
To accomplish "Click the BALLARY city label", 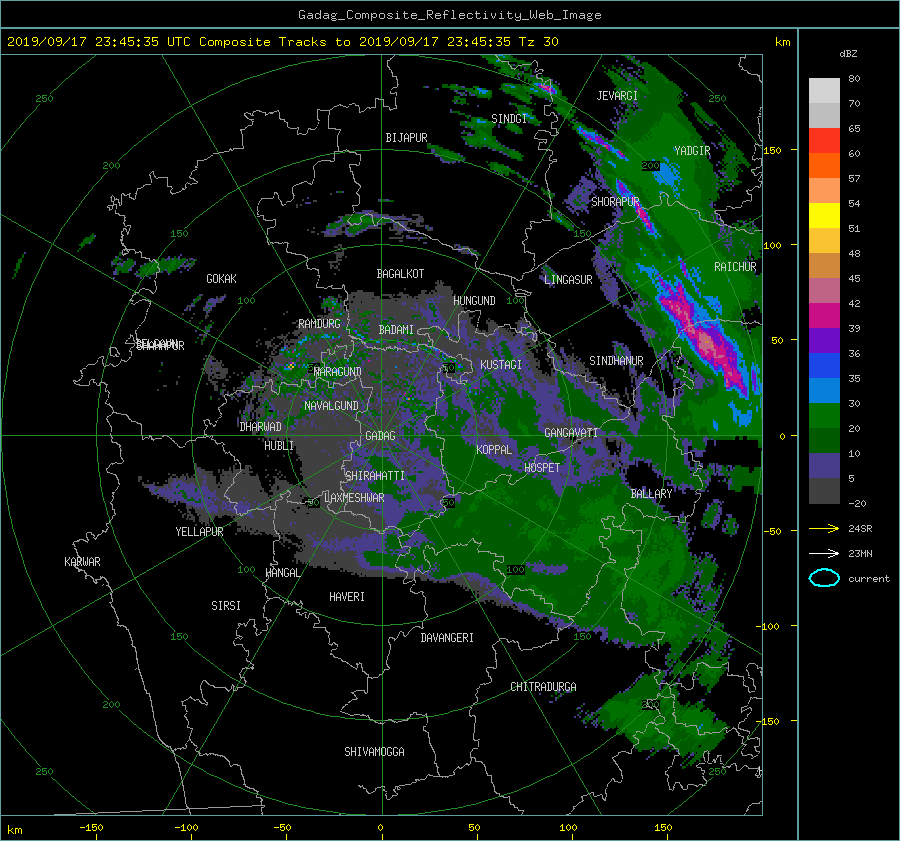I will (651, 494).
